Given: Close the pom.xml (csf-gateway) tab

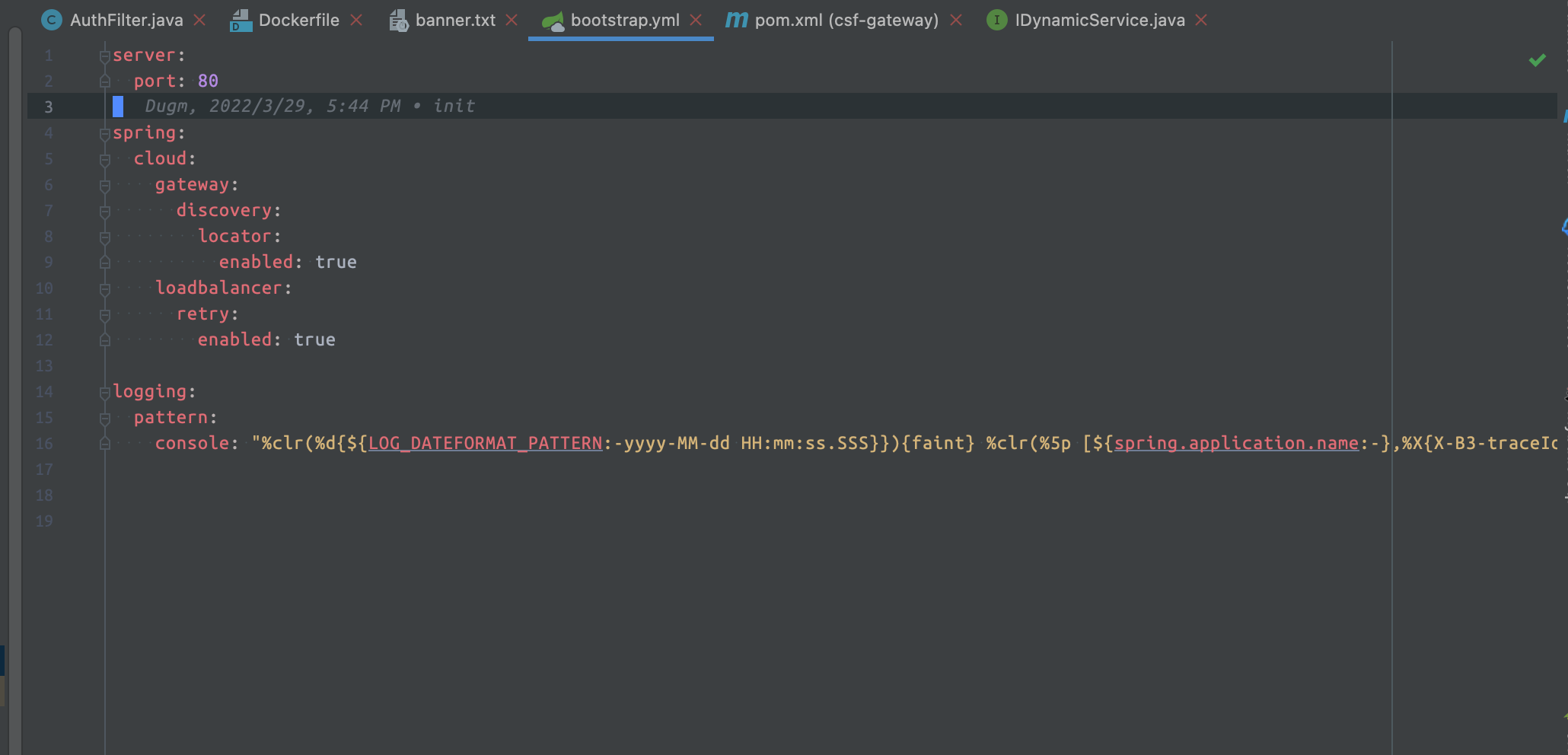Looking at the screenshot, I should pyautogui.click(x=956, y=21).
